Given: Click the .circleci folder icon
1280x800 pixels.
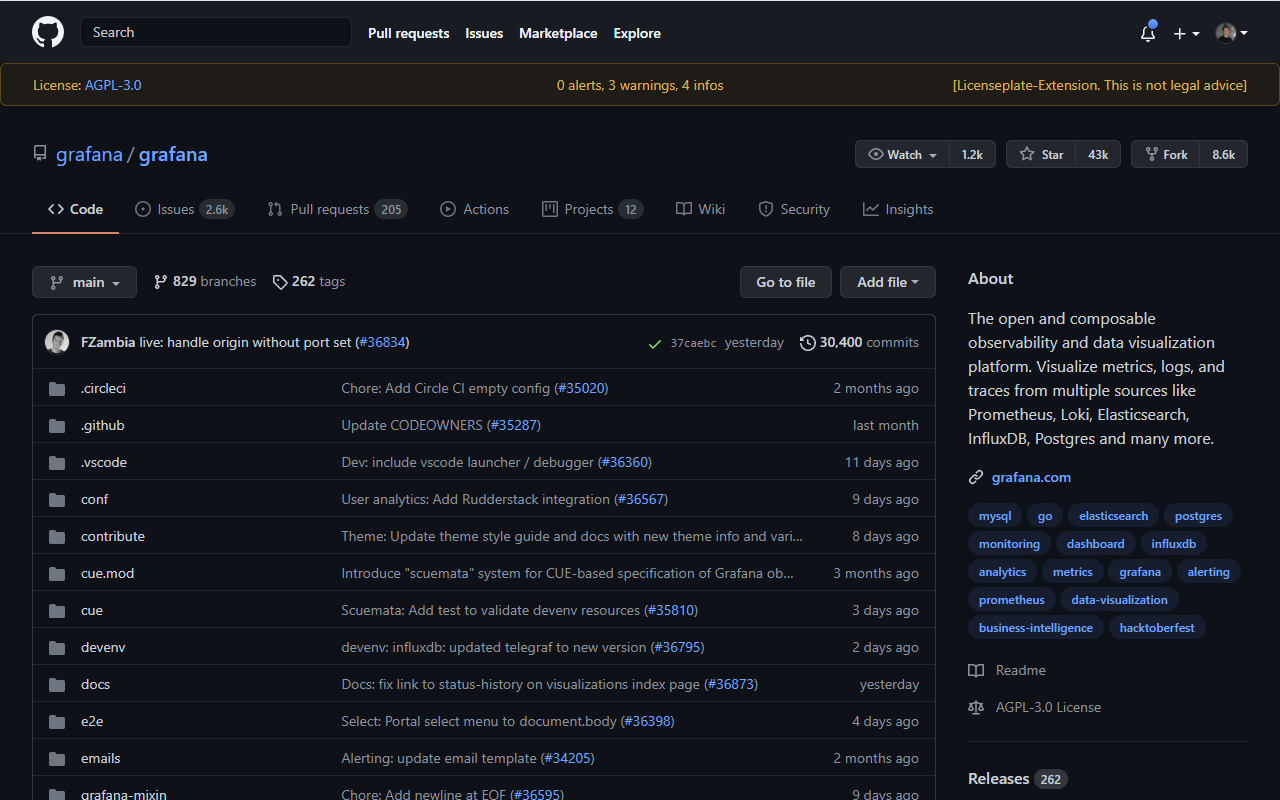Looking at the screenshot, I should [x=57, y=388].
